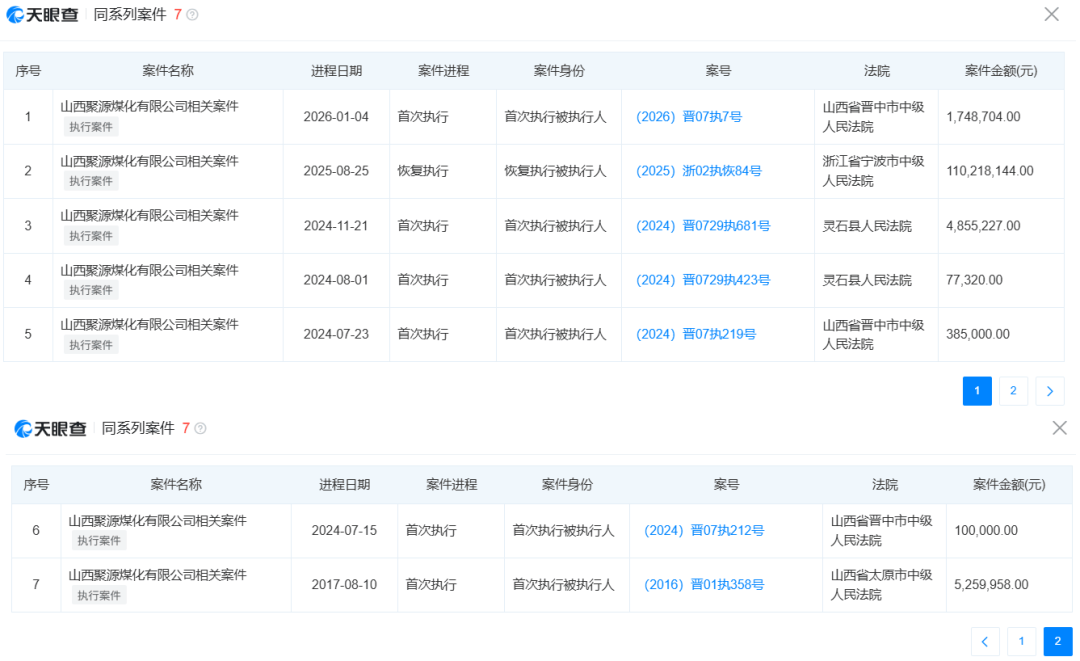Image resolution: width=1080 pixels, height=661 pixels.
Task: Go to next page with right arrow
Action: click(x=1049, y=391)
